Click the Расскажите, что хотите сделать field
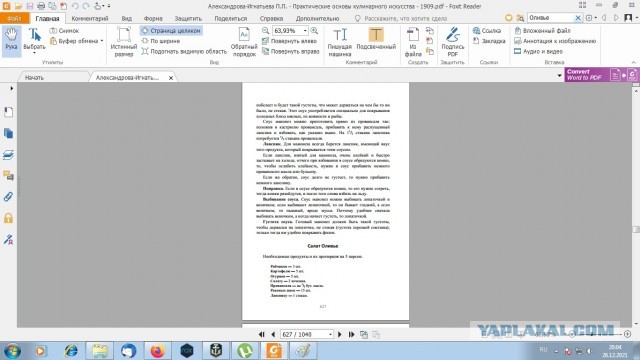 pos(400,18)
